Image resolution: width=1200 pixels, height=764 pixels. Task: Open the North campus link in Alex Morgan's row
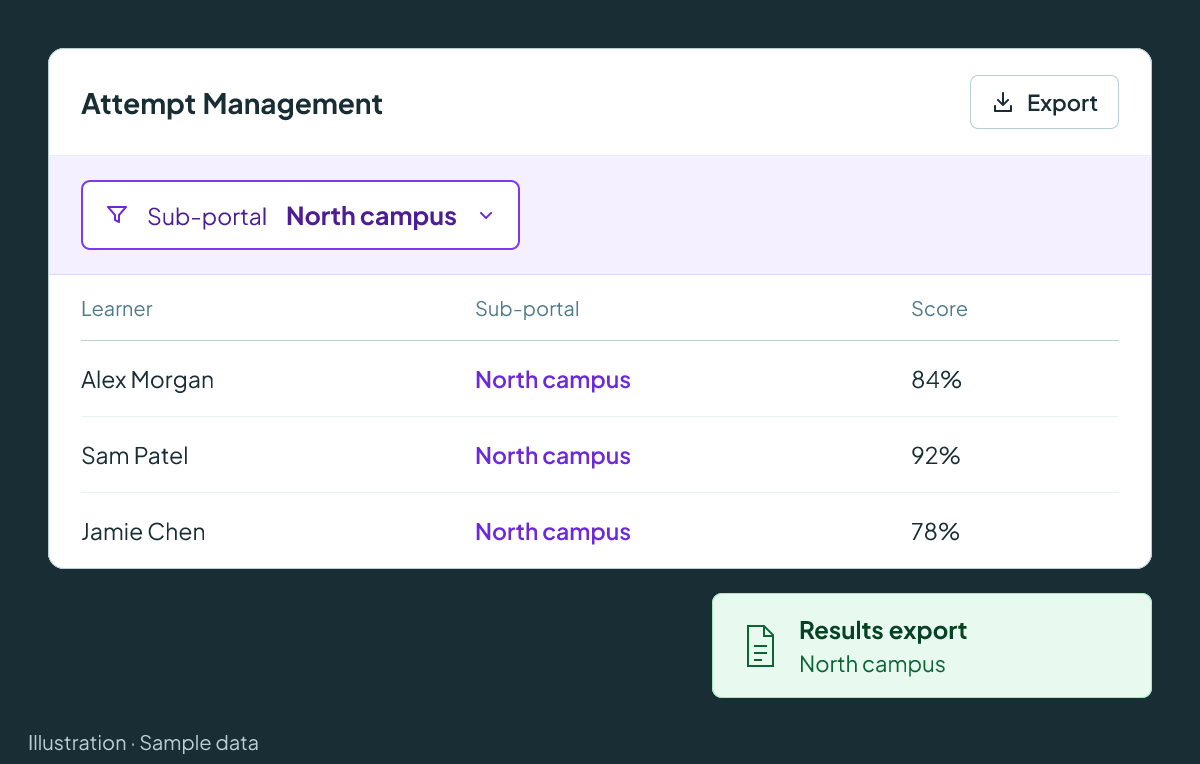pyautogui.click(x=553, y=380)
